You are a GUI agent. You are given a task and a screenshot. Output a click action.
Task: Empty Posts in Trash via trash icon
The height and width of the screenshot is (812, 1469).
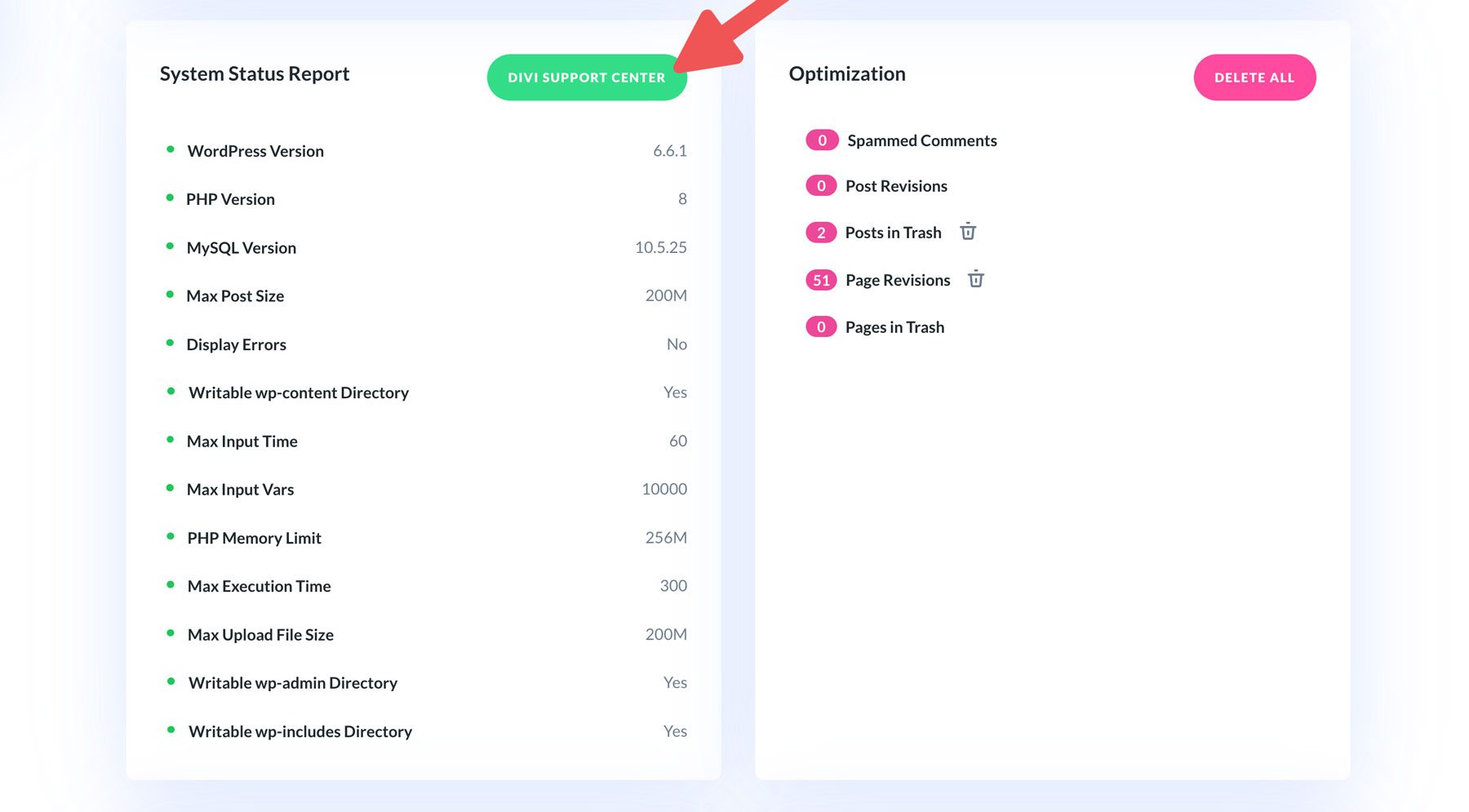click(968, 232)
